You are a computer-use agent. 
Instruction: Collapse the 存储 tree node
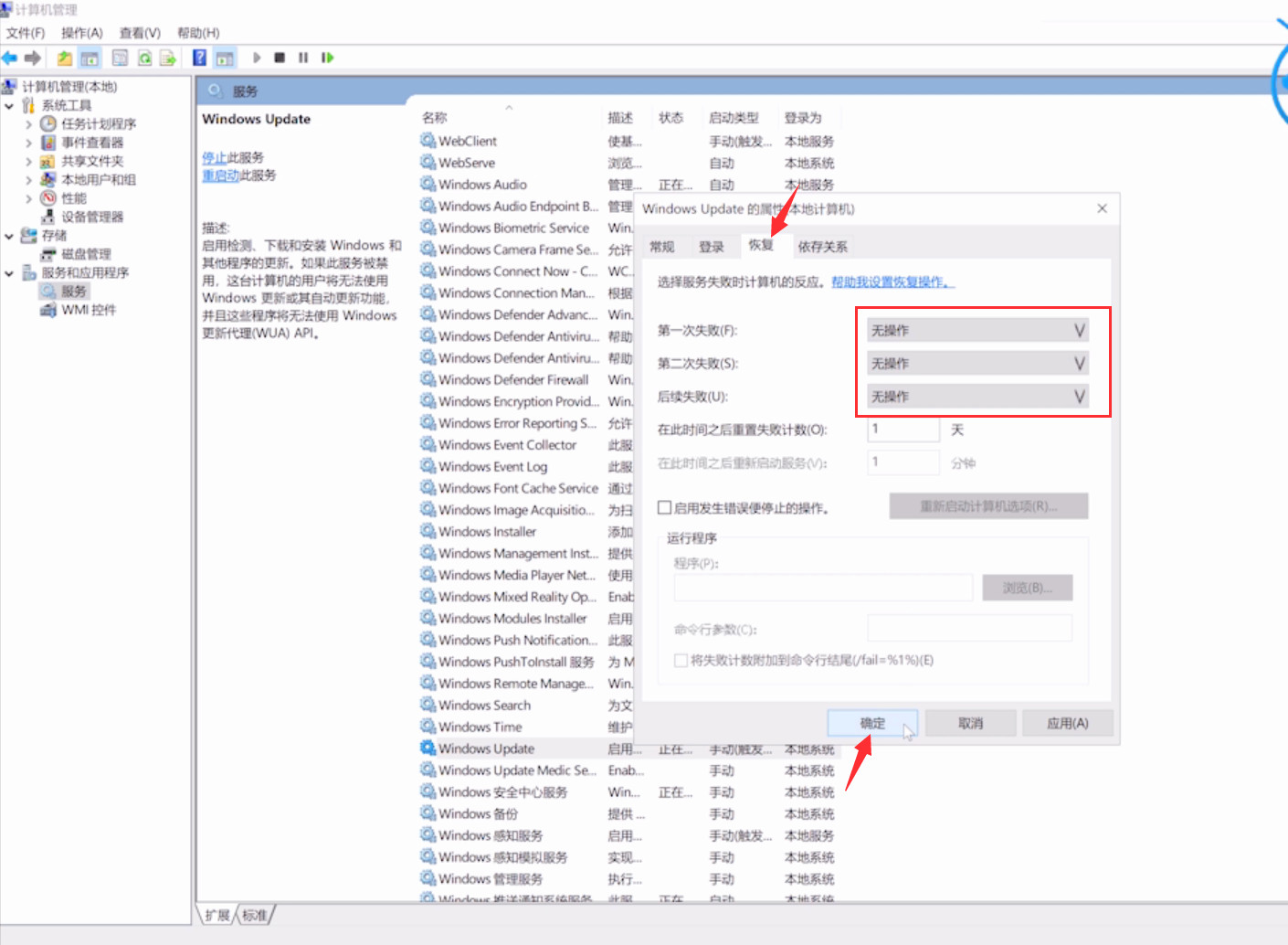tap(9, 236)
